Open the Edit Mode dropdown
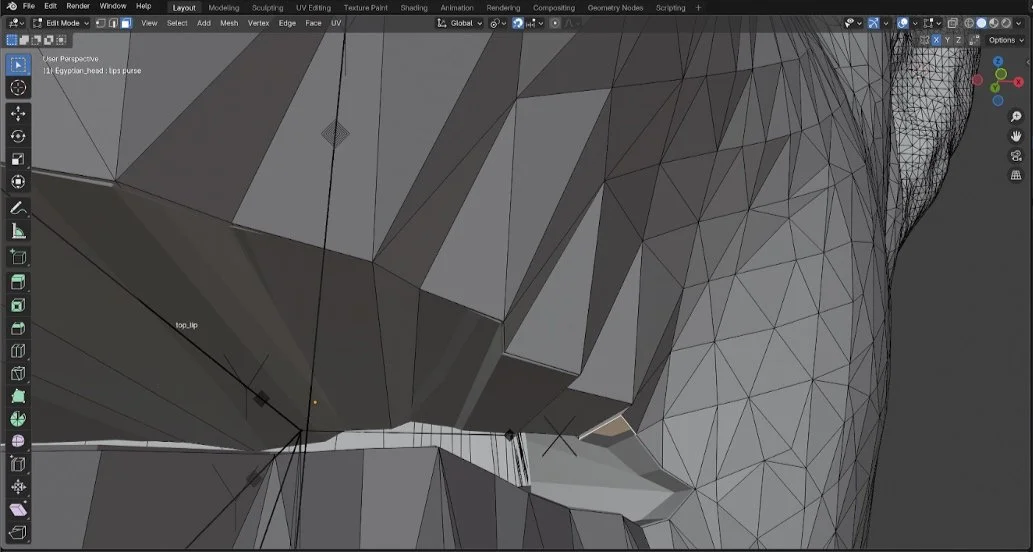Viewport: 1033px width, 552px height. click(61, 23)
